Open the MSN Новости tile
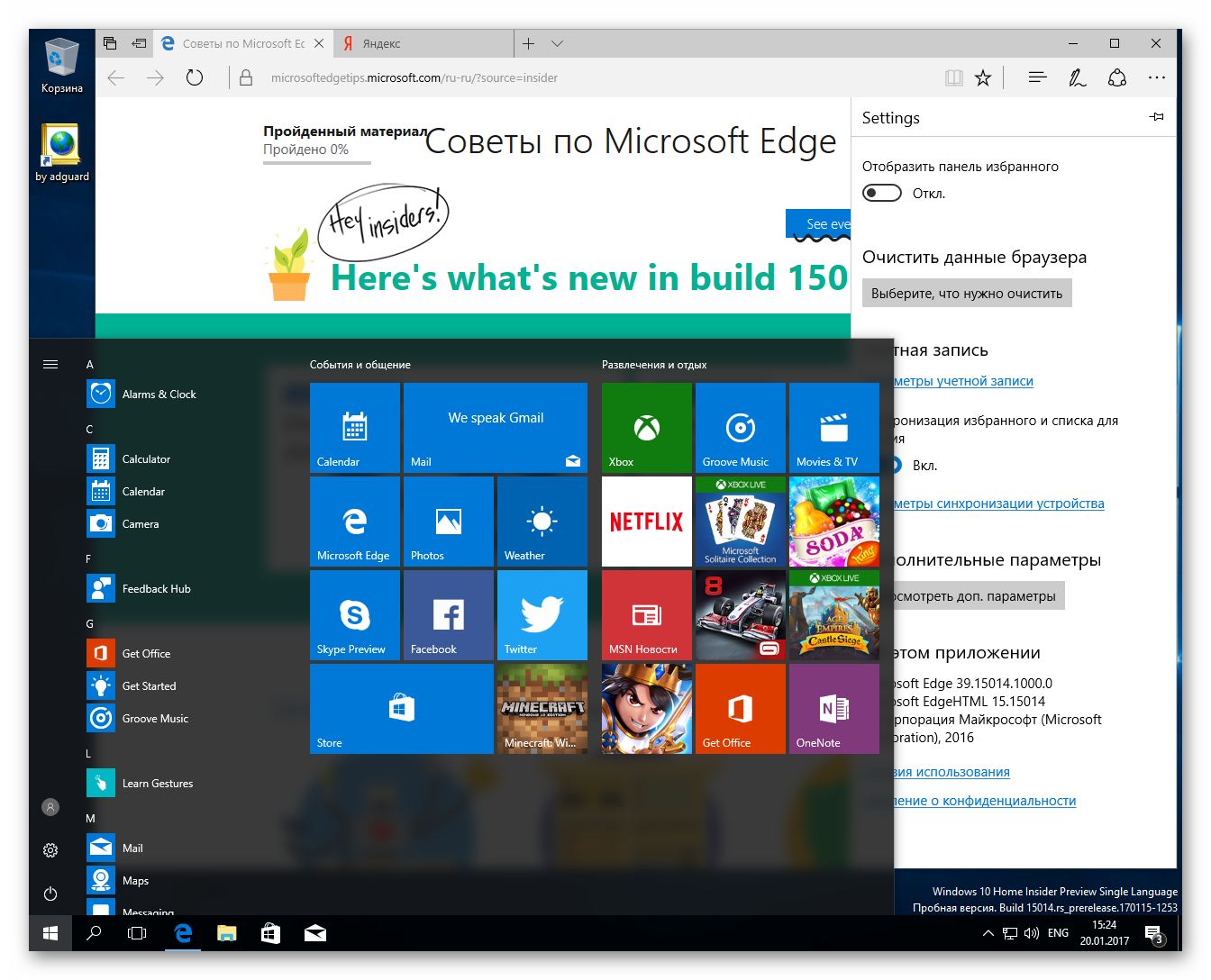The width and height of the screenshot is (1211, 980). (x=646, y=615)
